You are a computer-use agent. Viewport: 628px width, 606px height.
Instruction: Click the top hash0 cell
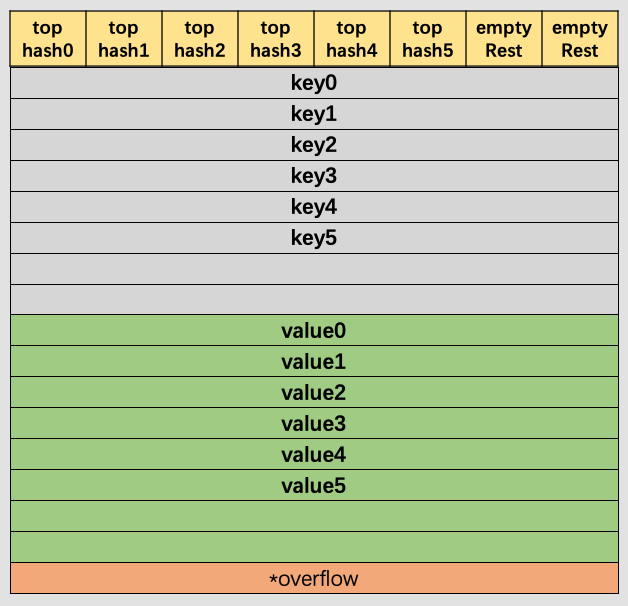pyautogui.click(x=48, y=40)
